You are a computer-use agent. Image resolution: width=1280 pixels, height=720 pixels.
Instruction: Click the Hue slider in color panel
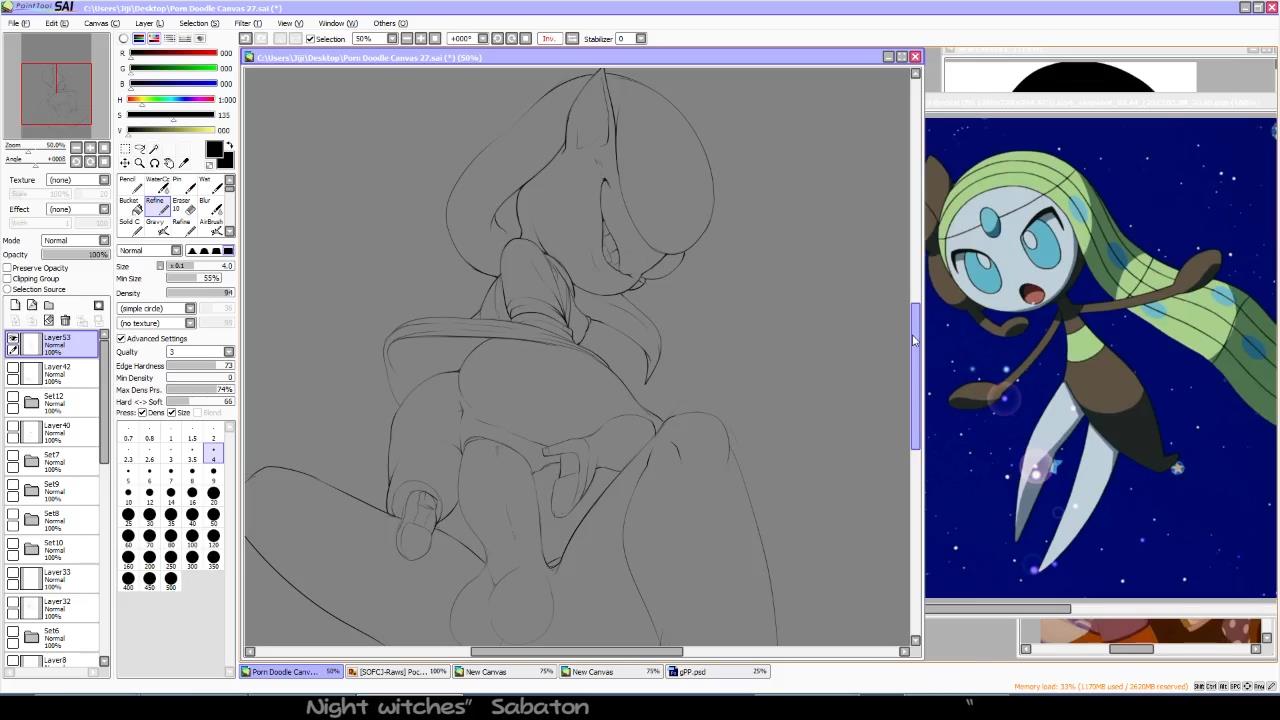coord(171,100)
